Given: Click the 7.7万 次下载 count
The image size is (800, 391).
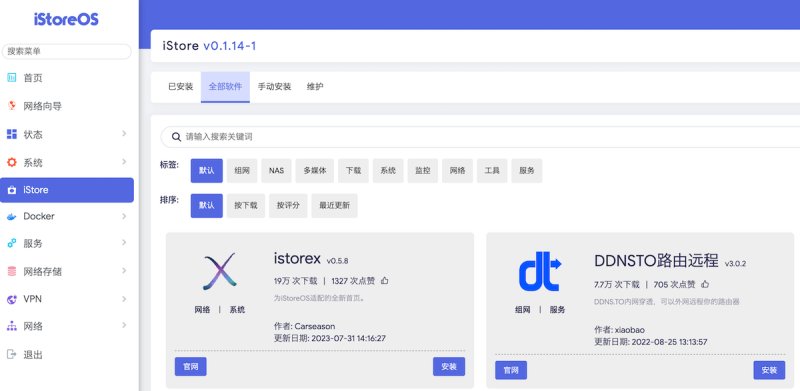Looking at the screenshot, I should point(616,284).
